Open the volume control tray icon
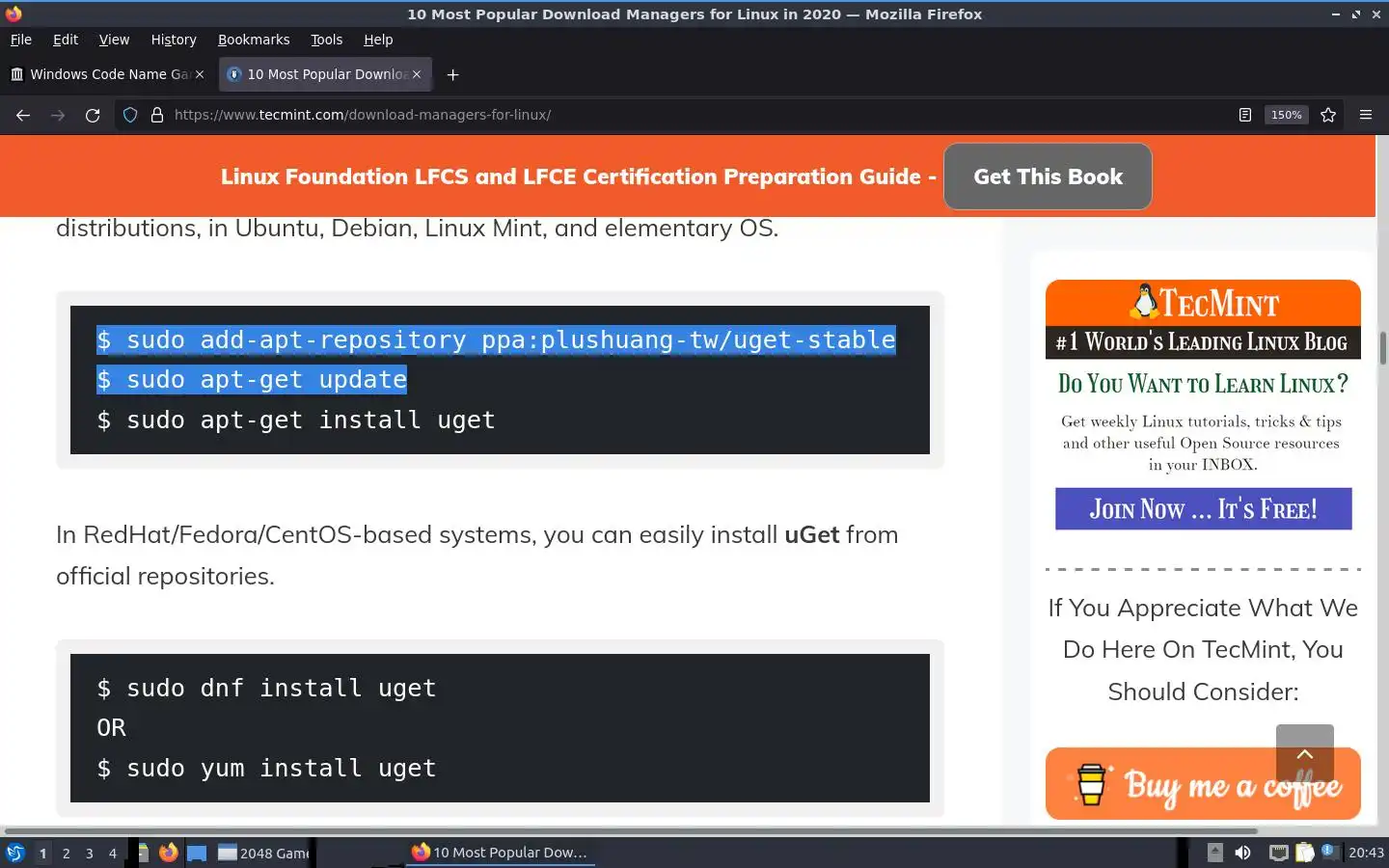 tap(1242, 853)
